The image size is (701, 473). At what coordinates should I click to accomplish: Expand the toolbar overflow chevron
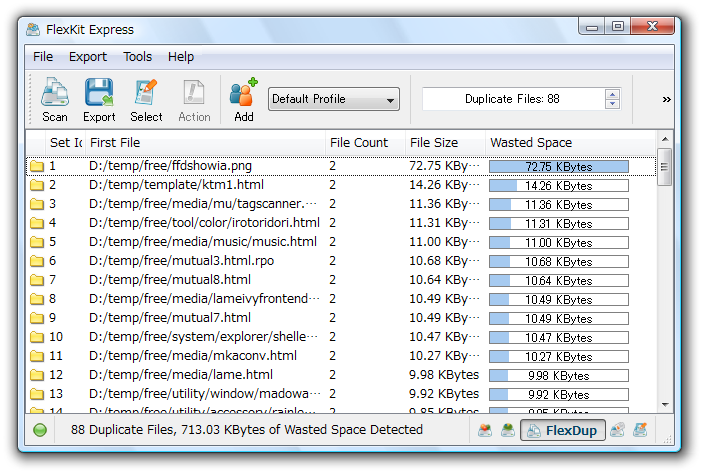click(666, 99)
